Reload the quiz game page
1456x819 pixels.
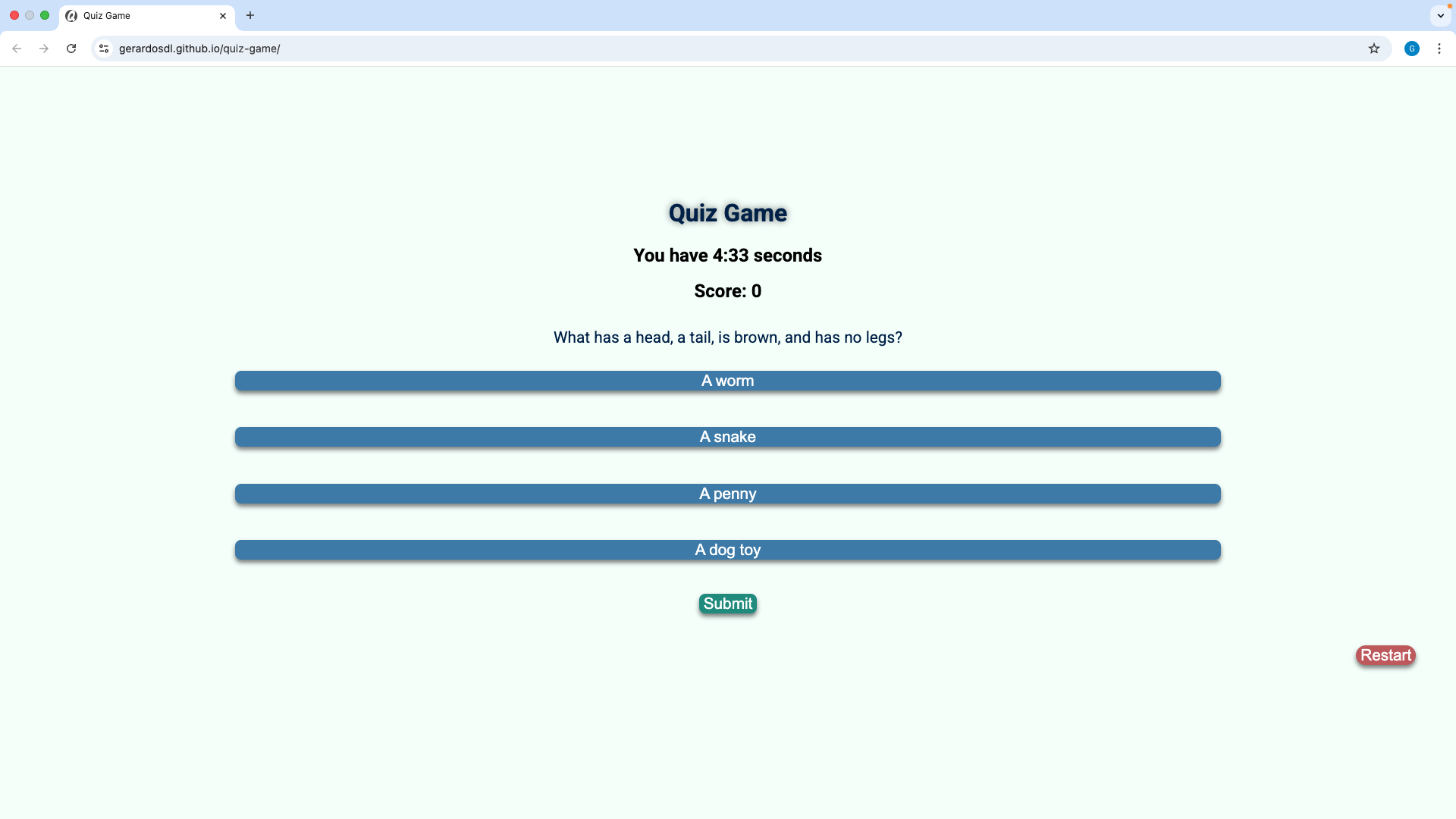tap(71, 49)
